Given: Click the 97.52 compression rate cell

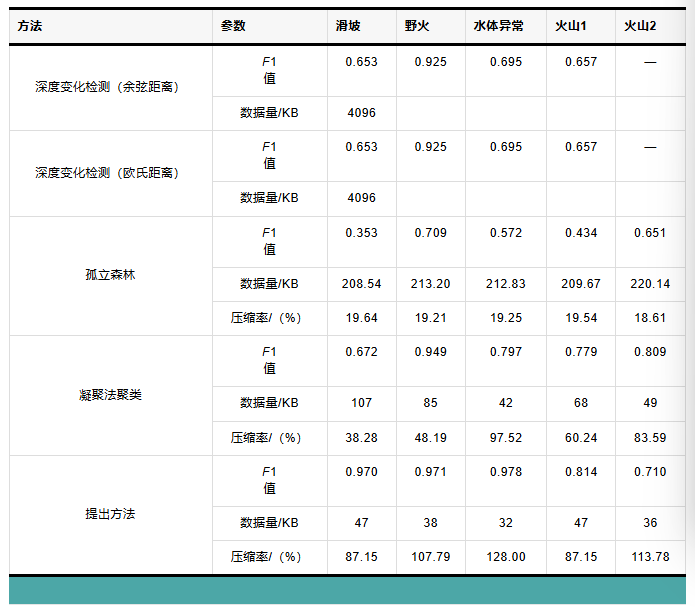Looking at the screenshot, I should click(x=505, y=437).
